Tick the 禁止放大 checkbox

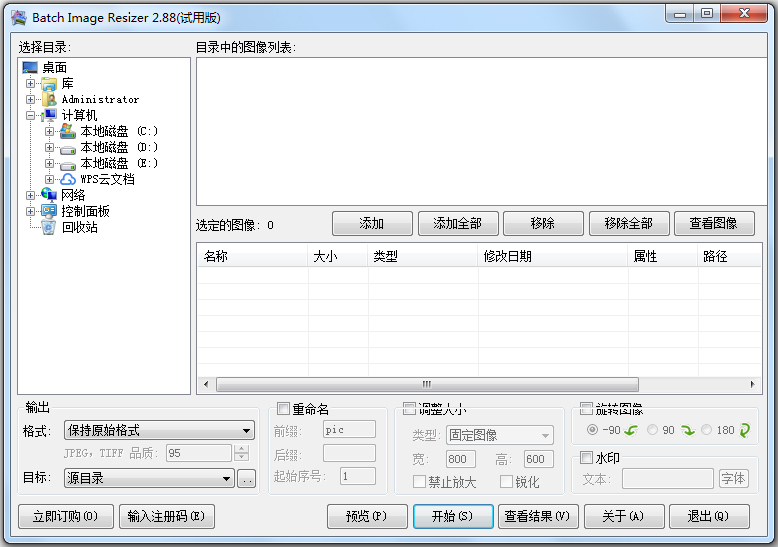(419, 481)
